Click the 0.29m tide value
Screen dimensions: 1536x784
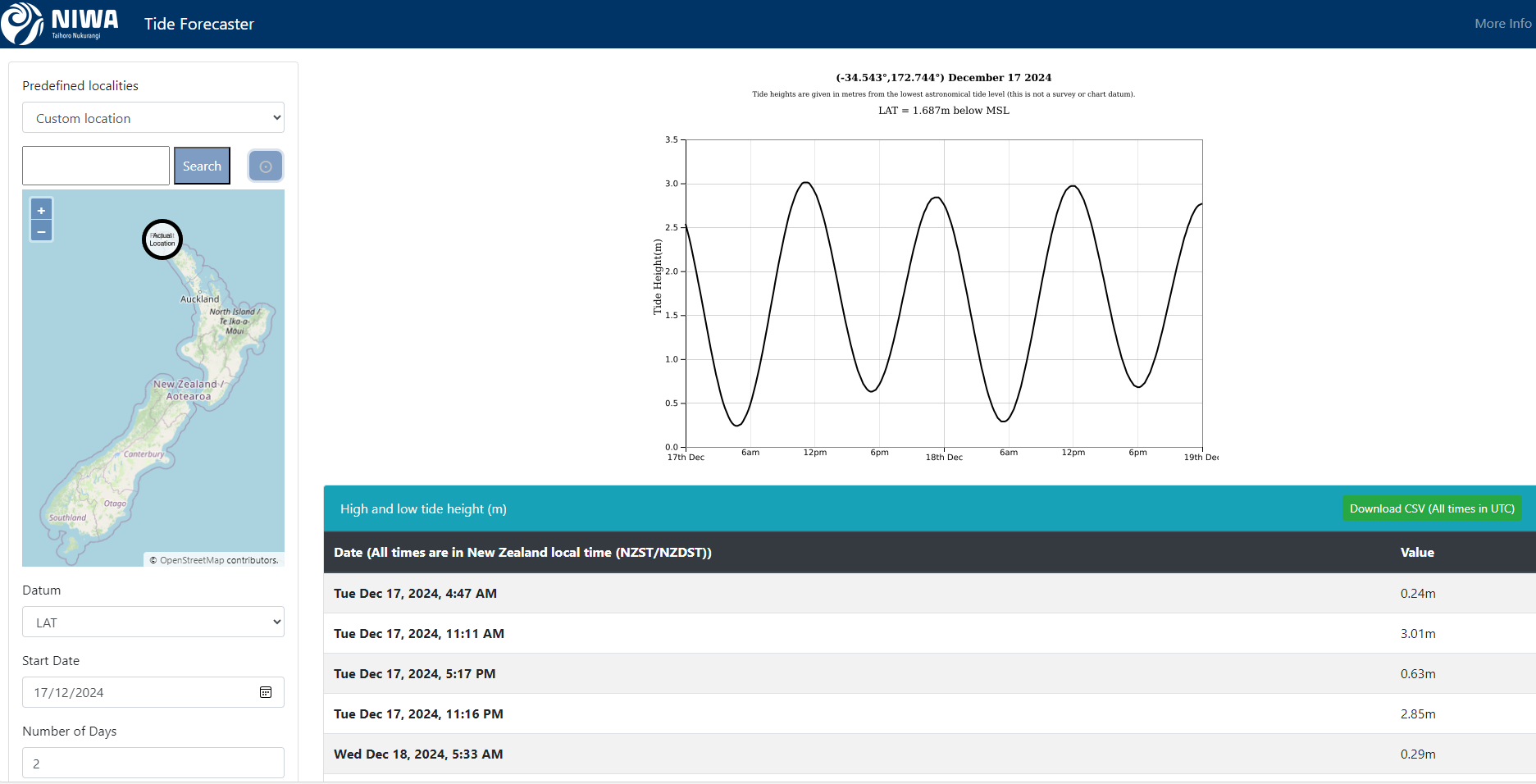pos(1418,754)
